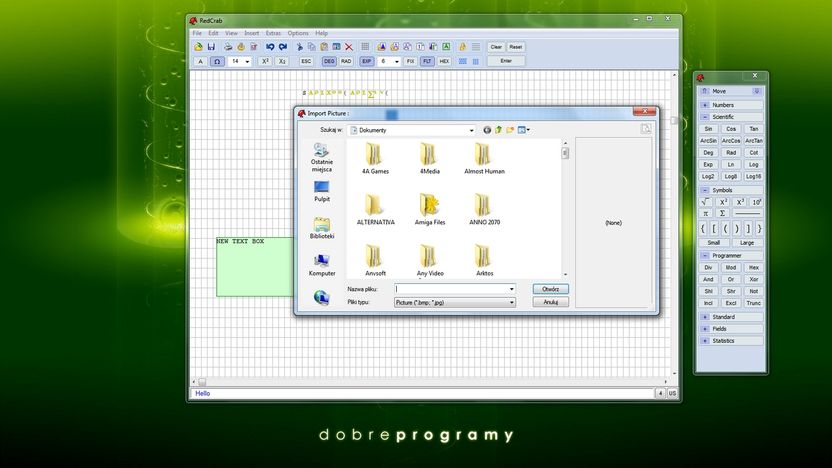Toggle the EXP notation button
832x468 pixels.
(x=366, y=61)
